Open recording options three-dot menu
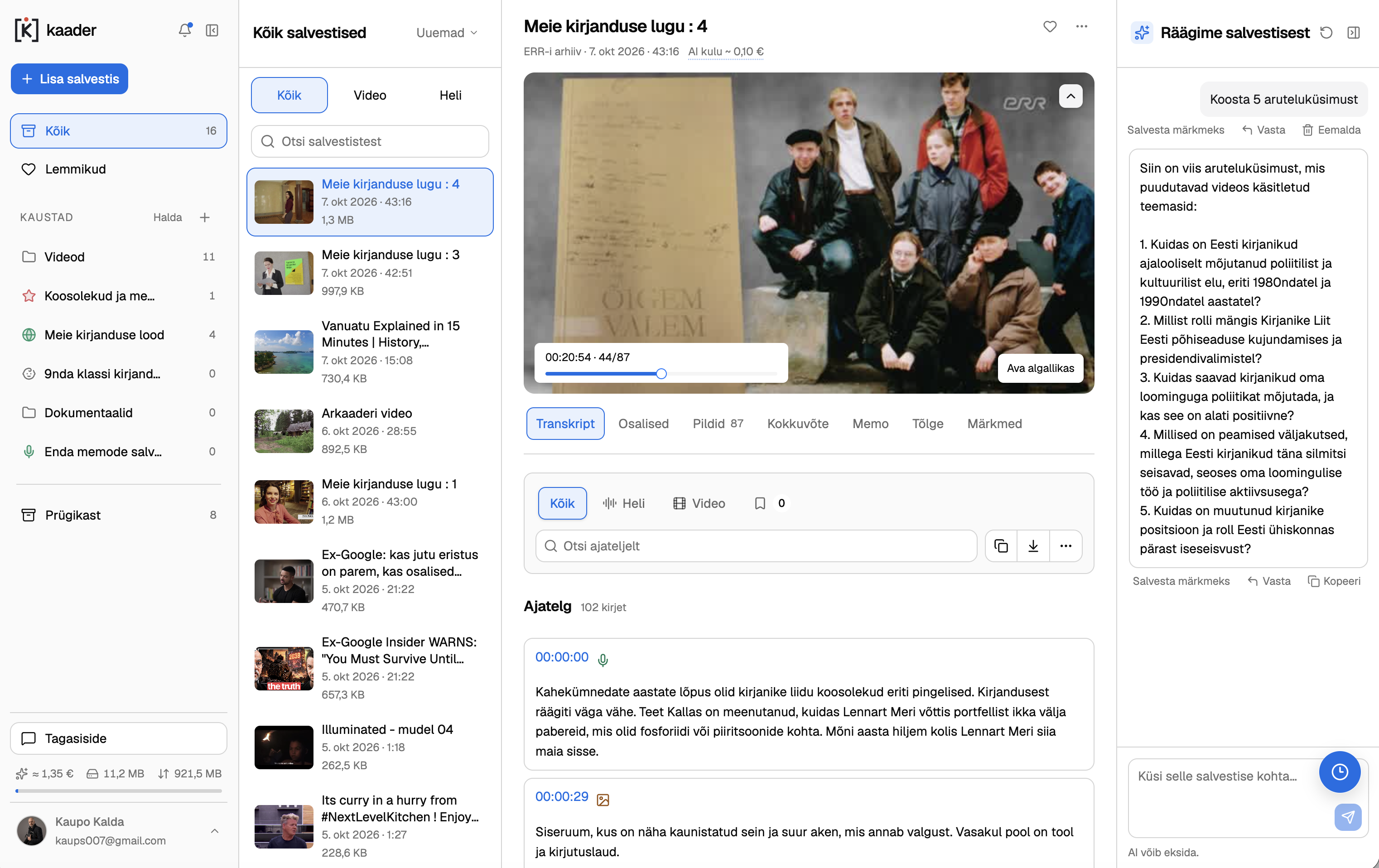The height and width of the screenshot is (868, 1379). [1081, 26]
